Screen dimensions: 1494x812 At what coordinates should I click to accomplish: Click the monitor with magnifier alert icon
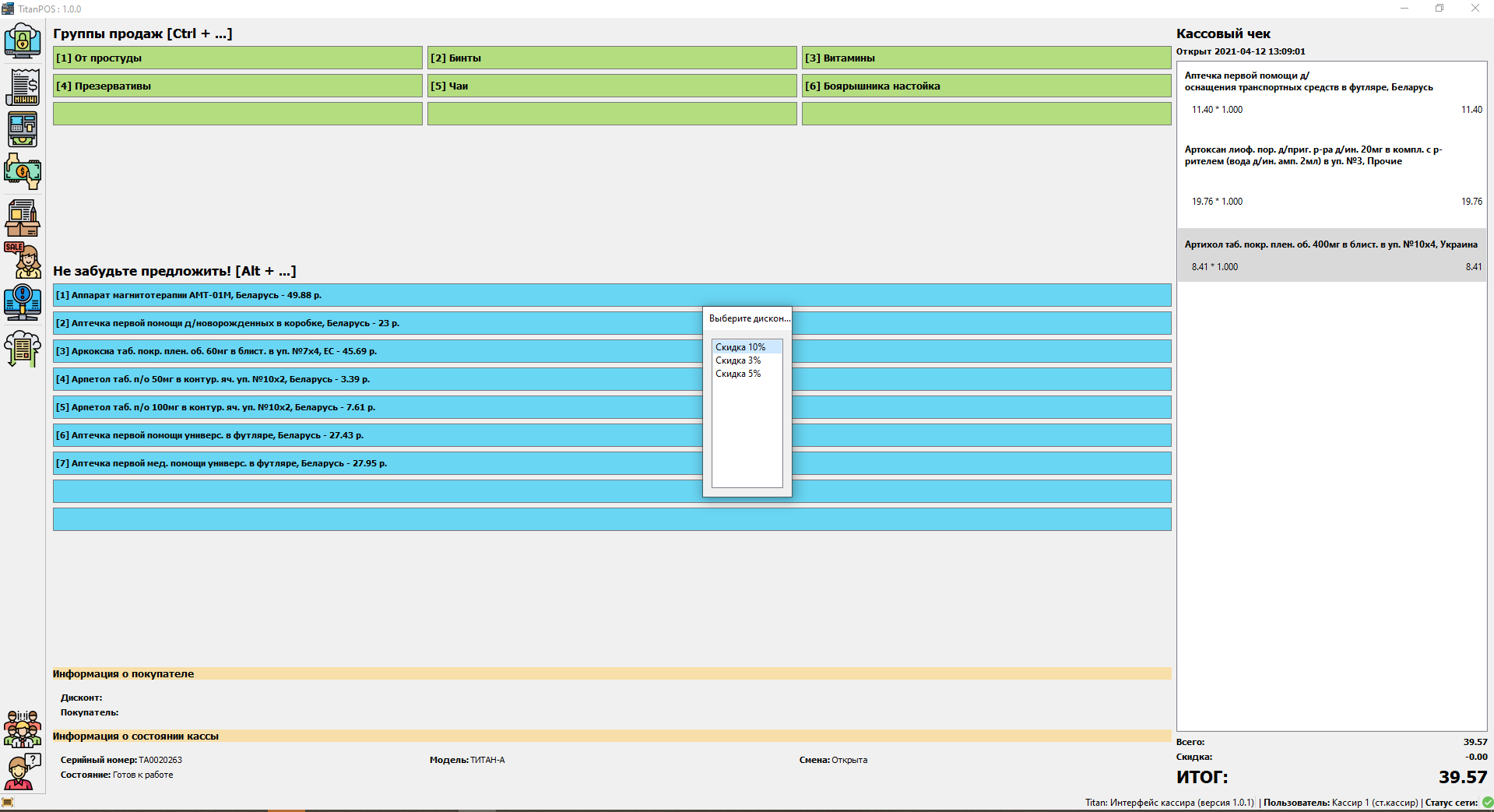point(23,302)
